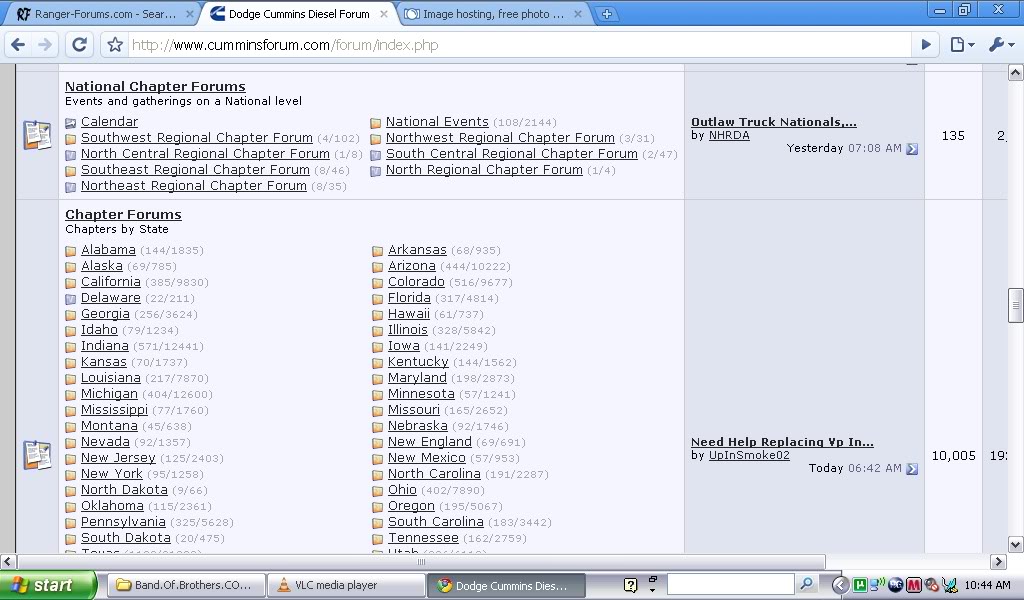Open the California chapter forum
Viewport: 1024px width, 600px height.
pyautogui.click(x=110, y=281)
